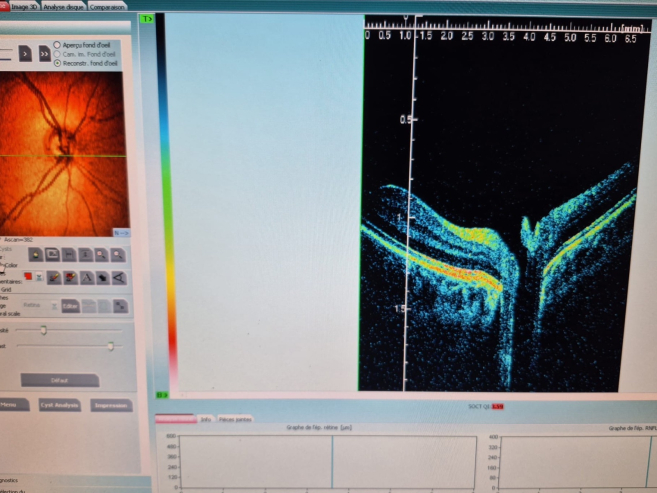
Task: Select the Cam. im. Fond d'oeil radio option
Action: coord(57,54)
